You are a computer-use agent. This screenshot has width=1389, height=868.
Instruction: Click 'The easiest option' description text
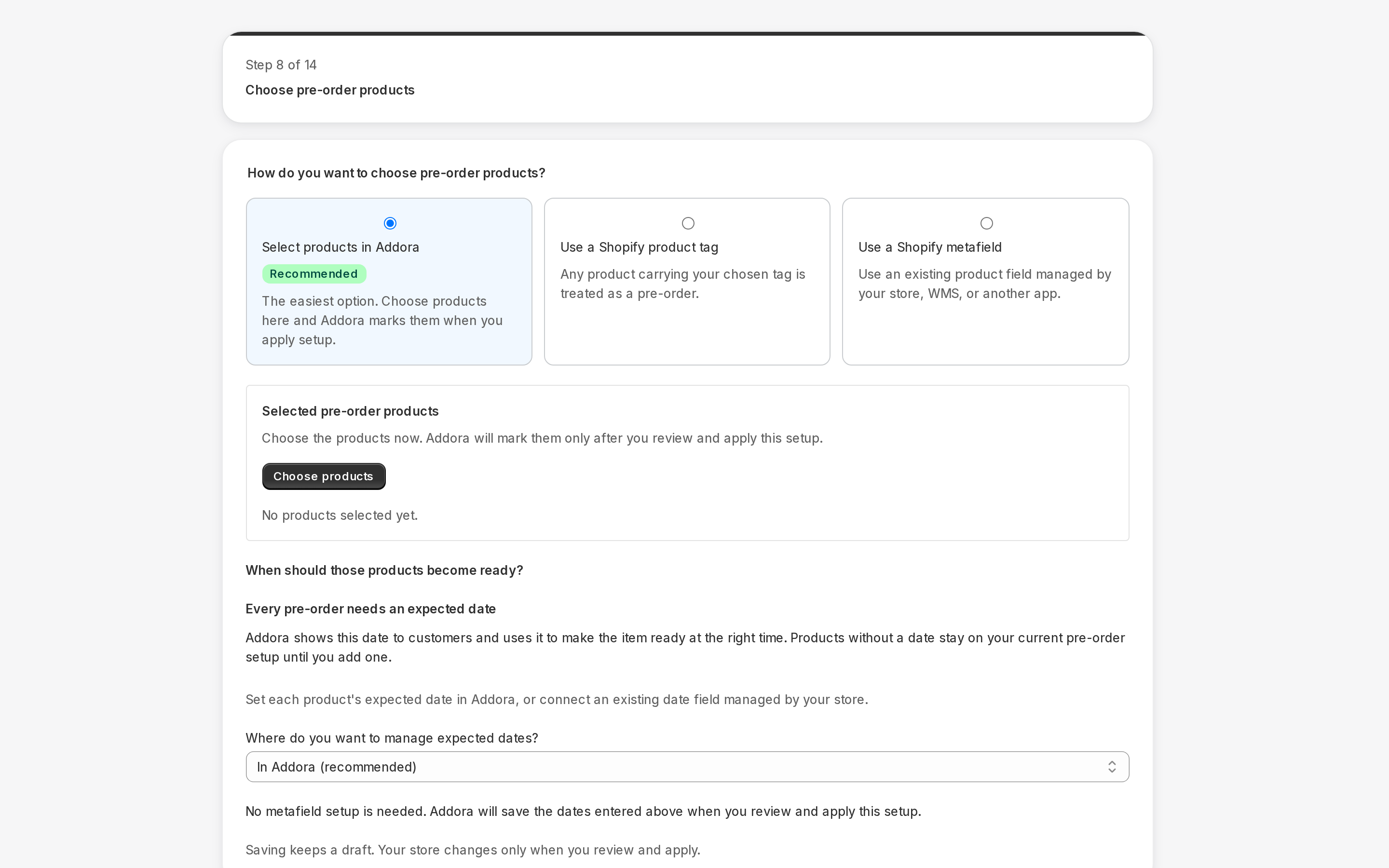(x=381, y=320)
